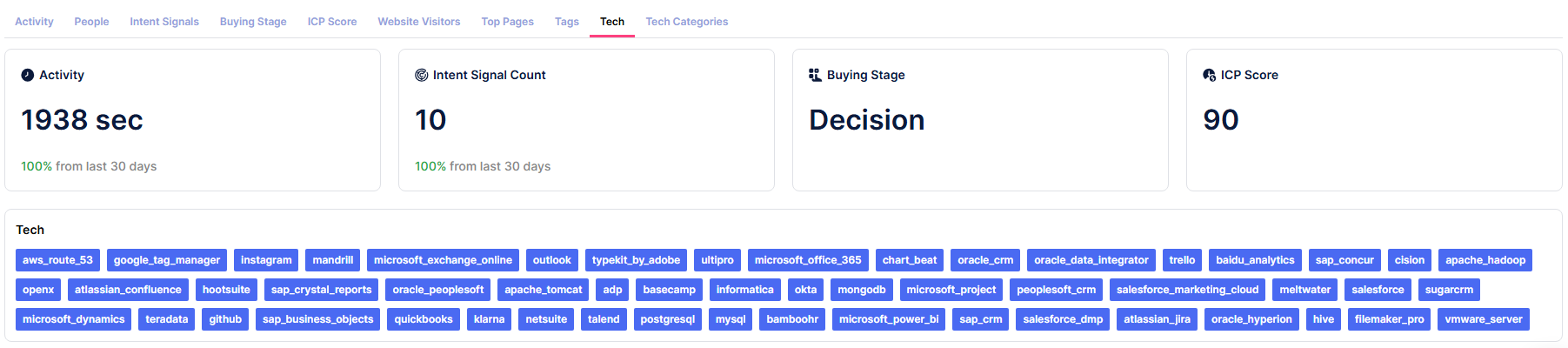1568x348 pixels.
Task: Select the atlassian_jira tag
Action: click(1157, 319)
